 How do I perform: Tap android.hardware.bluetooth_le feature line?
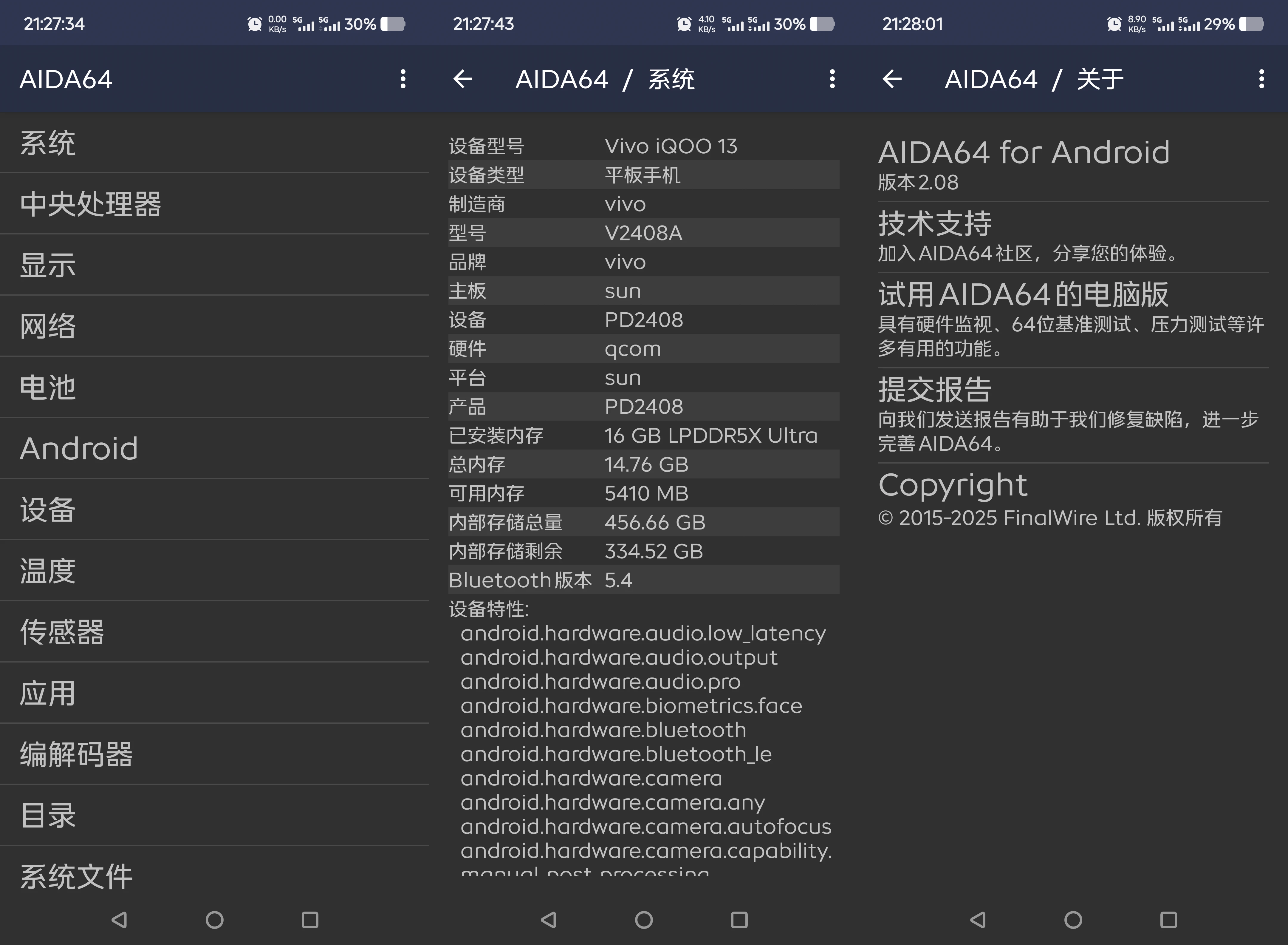tap(616, 754)
